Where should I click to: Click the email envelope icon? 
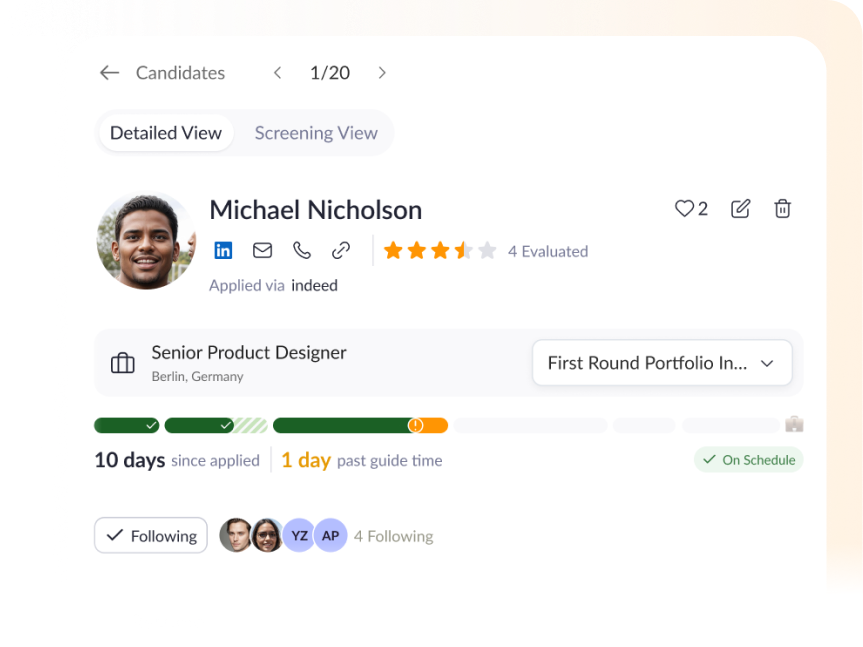(x=262, y=250)
